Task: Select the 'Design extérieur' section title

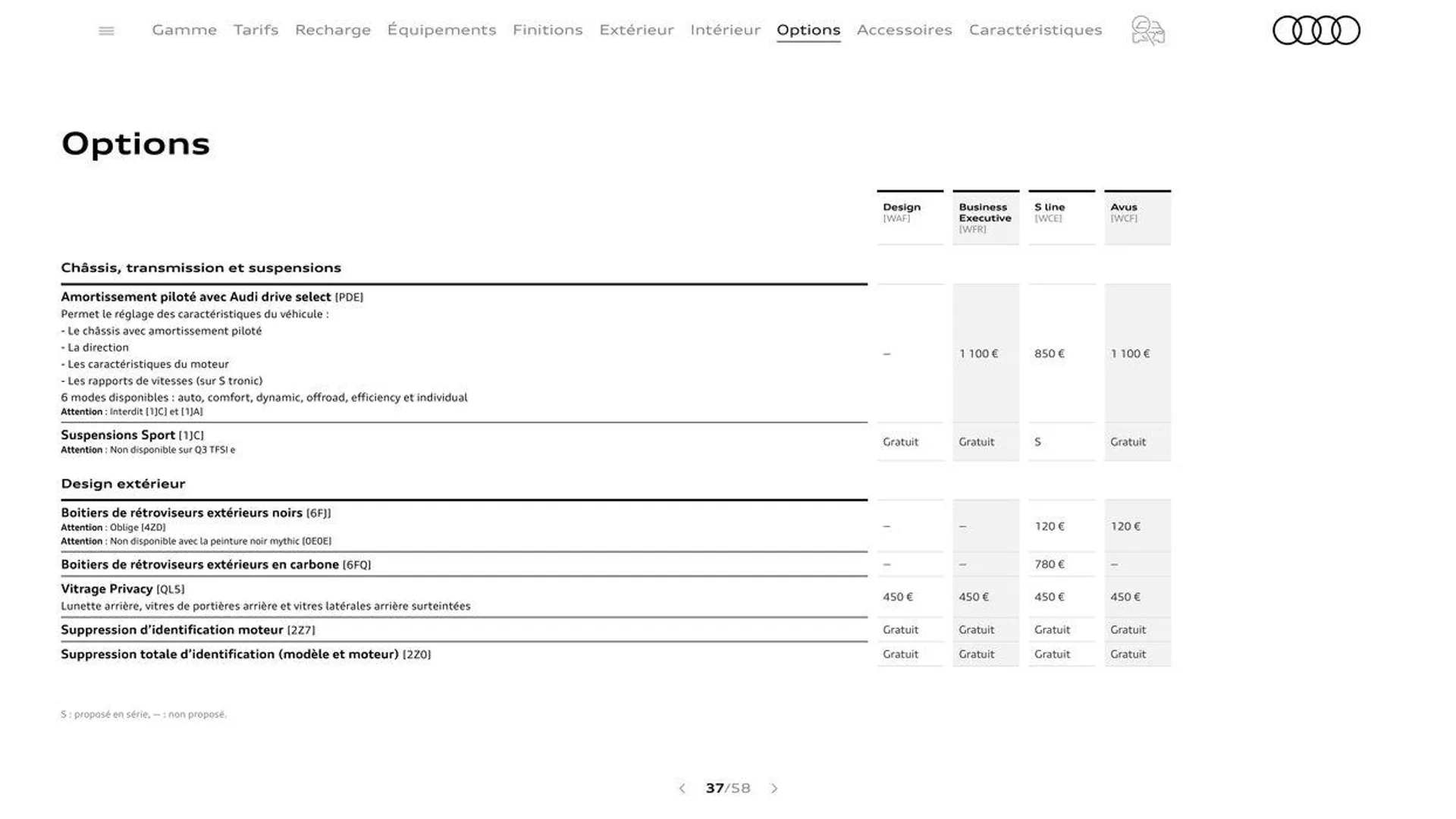Action: 123,484
